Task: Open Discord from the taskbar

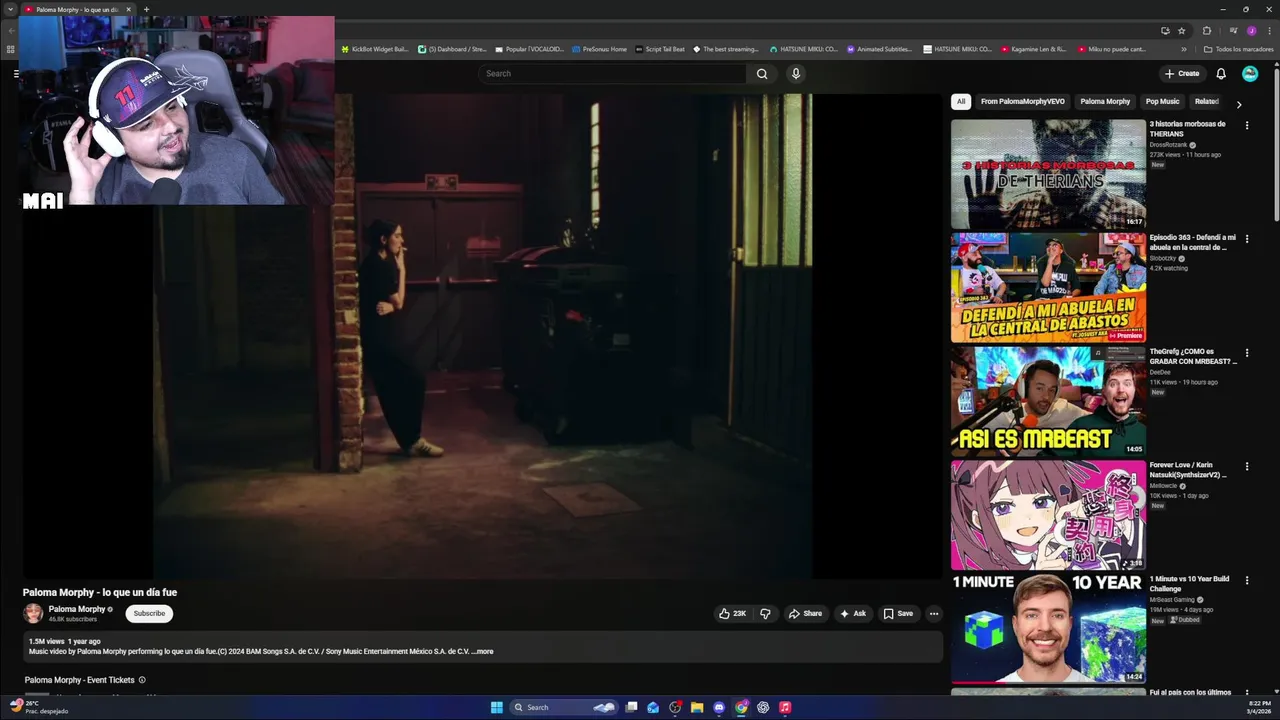Action: [719, 707]
